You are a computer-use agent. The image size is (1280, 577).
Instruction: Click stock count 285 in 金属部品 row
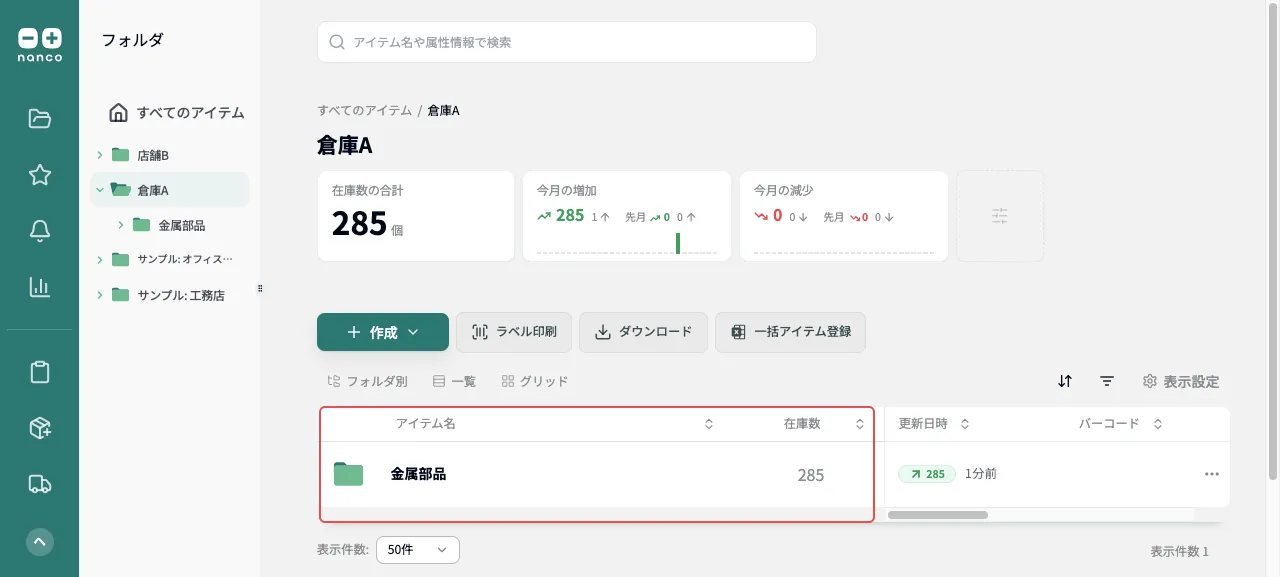click(x=811, y=475)
